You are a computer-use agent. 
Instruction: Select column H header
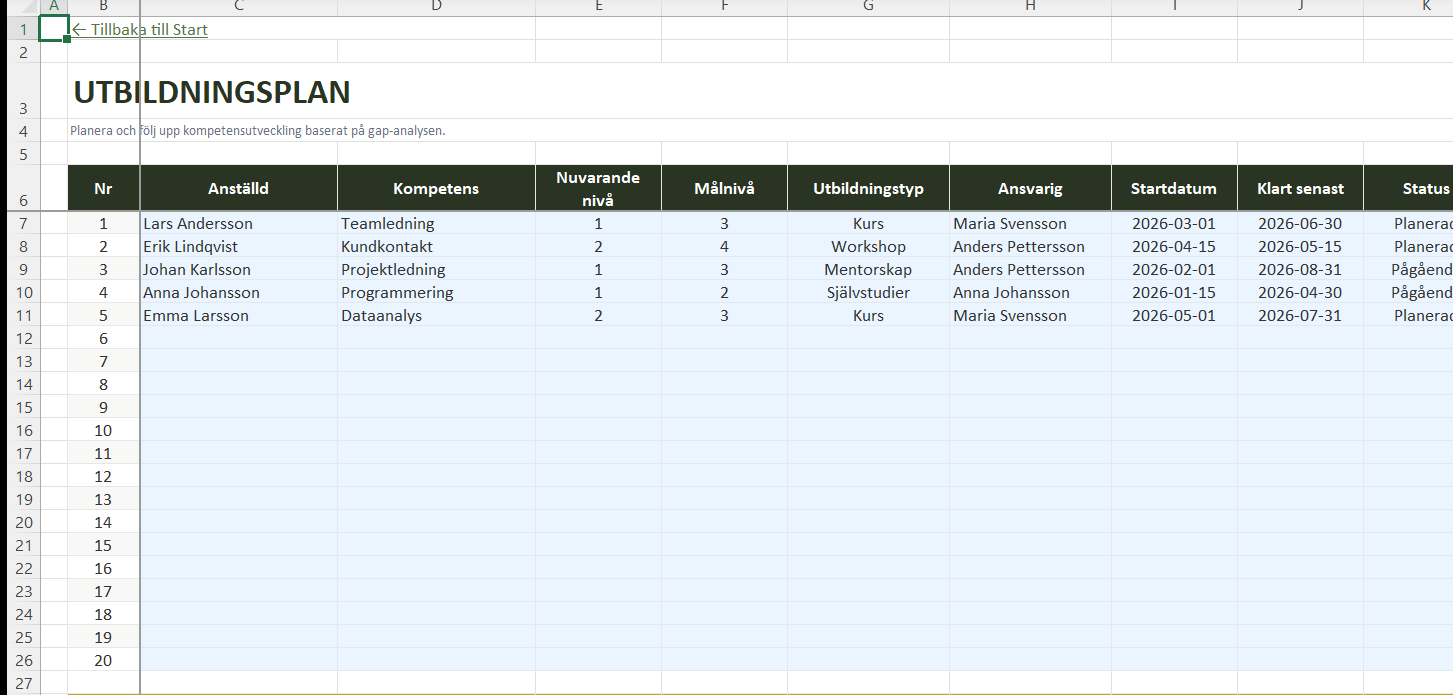1030,7
